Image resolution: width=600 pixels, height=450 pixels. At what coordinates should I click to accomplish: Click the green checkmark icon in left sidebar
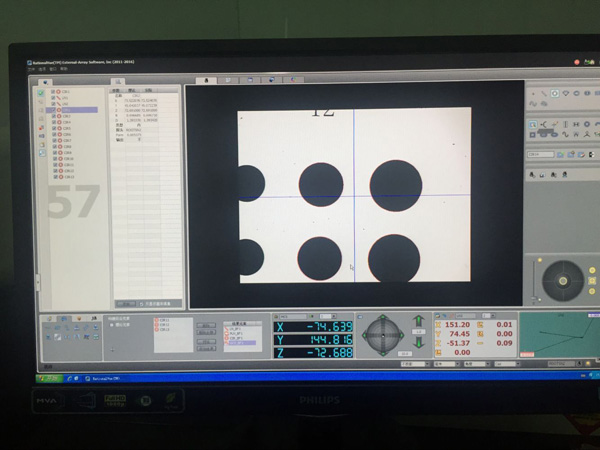pyautogui.click(x=41, y=93)
